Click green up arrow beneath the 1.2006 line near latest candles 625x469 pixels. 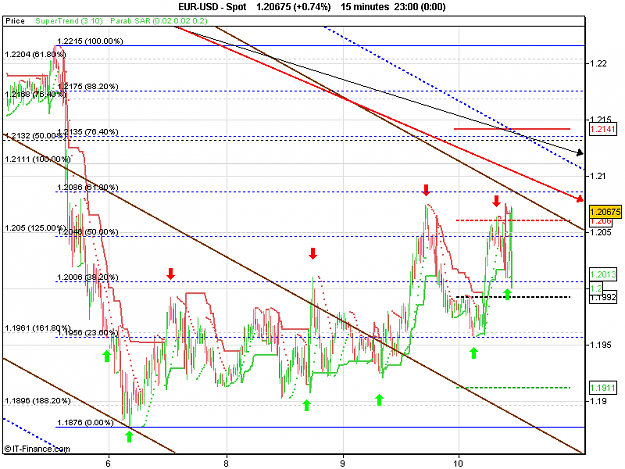click(x=507, y=294)
